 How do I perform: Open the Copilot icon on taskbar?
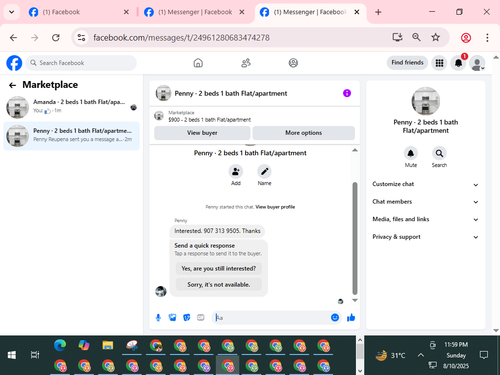click(x=84, y=345)
